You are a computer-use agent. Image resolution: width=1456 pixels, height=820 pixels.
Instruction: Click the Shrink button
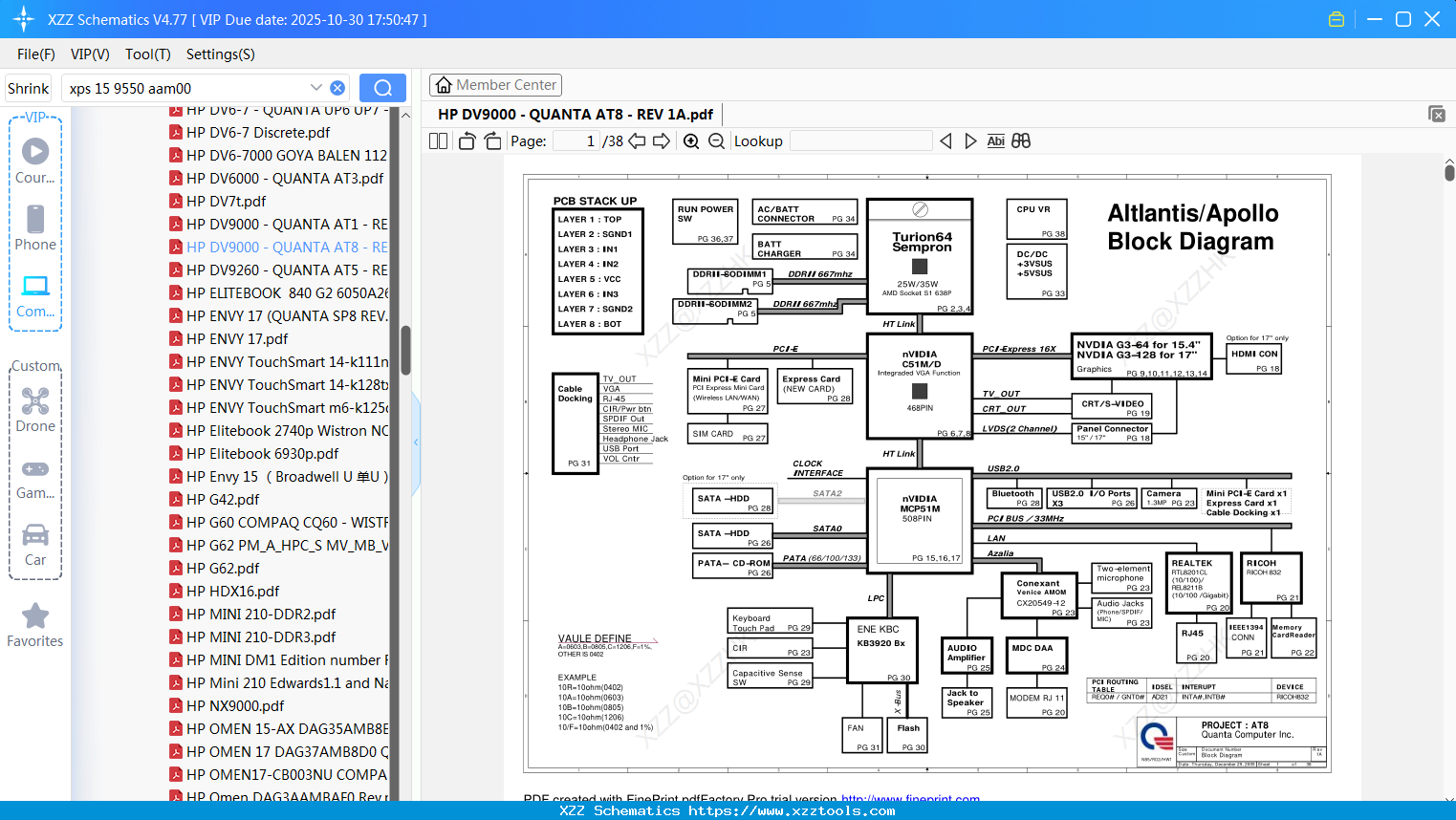point(29,88)
